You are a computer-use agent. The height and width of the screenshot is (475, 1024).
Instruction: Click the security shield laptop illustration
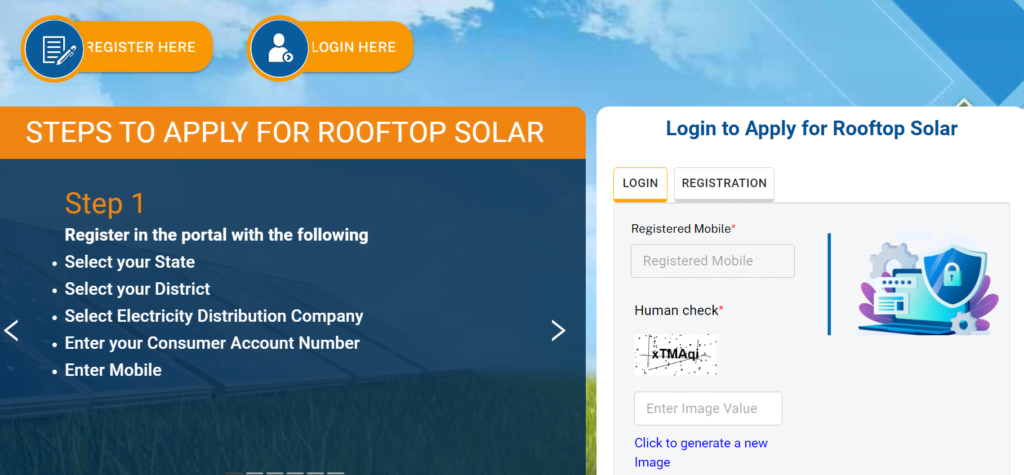926,285
